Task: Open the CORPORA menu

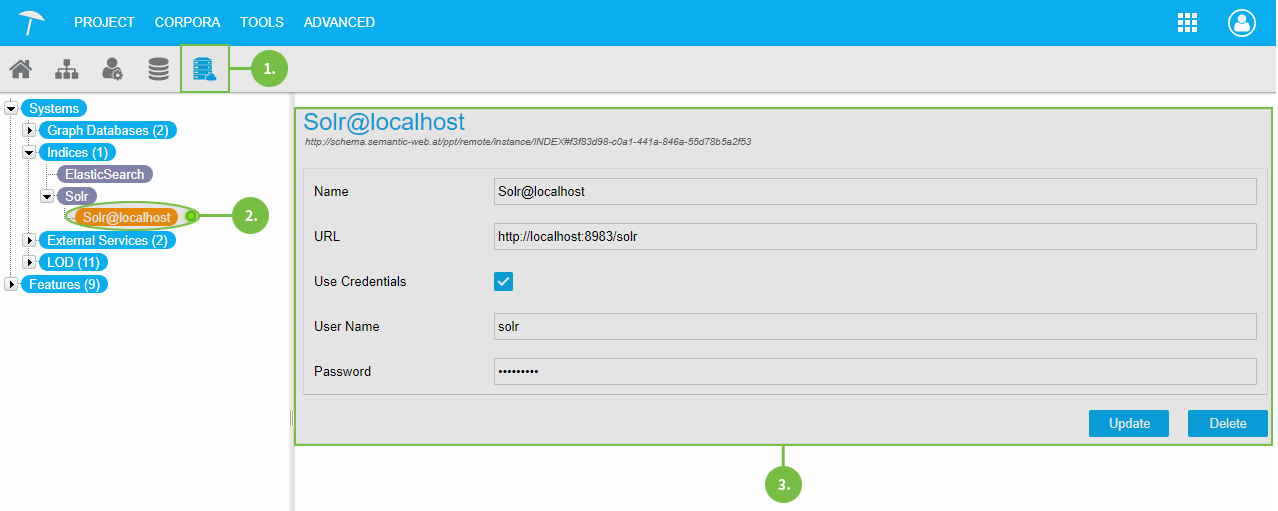Action: [187, 22]
